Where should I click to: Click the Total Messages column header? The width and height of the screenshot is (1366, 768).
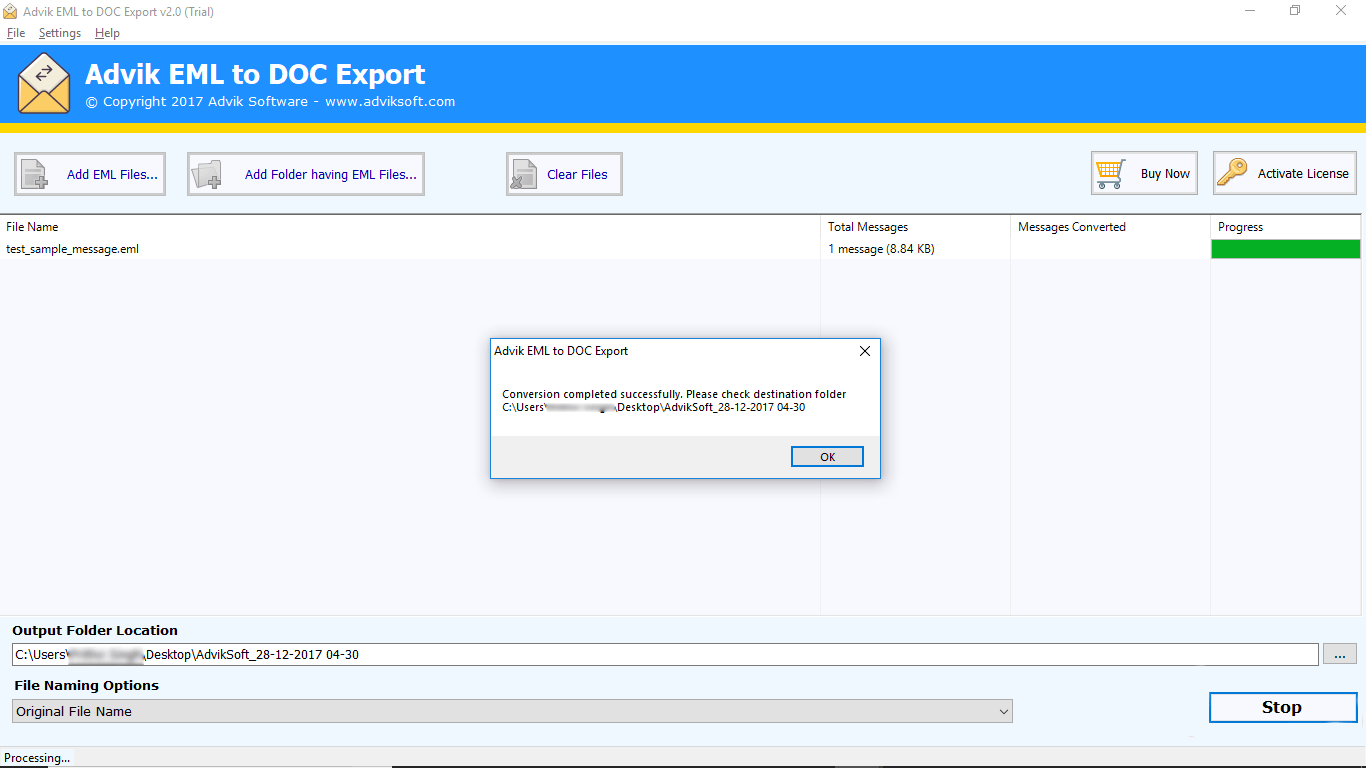point(915,227)
